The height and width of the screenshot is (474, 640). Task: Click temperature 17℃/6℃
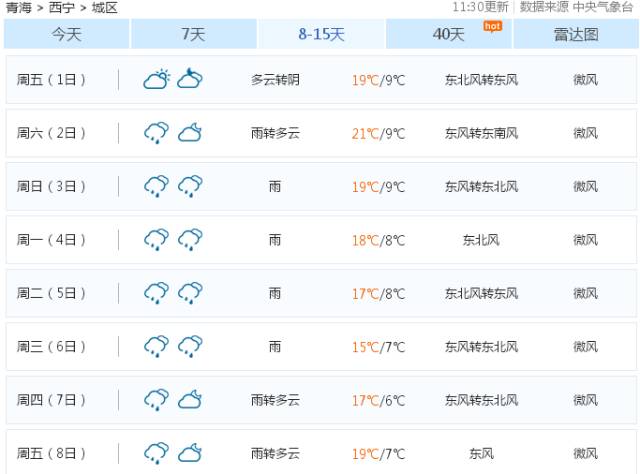(x=379, y=401)
